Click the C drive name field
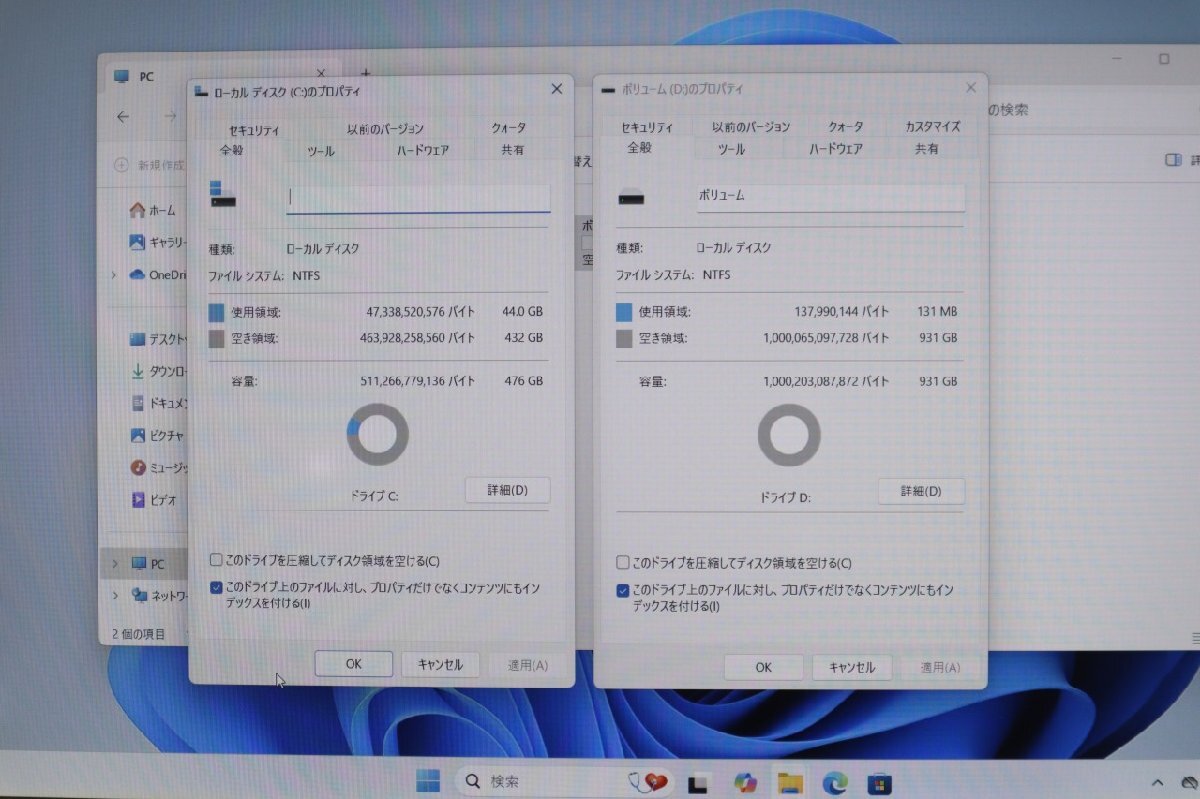 [418, 197]
